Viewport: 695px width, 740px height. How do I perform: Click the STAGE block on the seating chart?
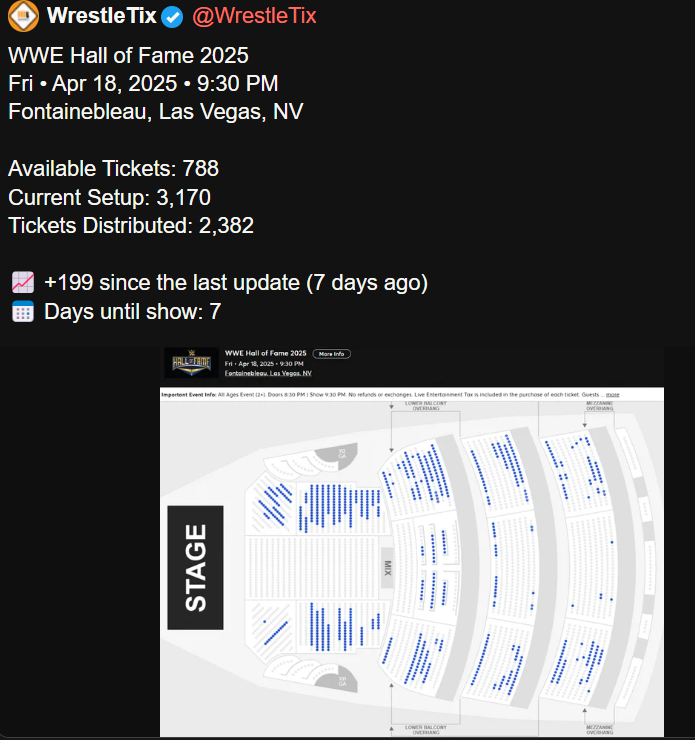click(x=196, y=568)
